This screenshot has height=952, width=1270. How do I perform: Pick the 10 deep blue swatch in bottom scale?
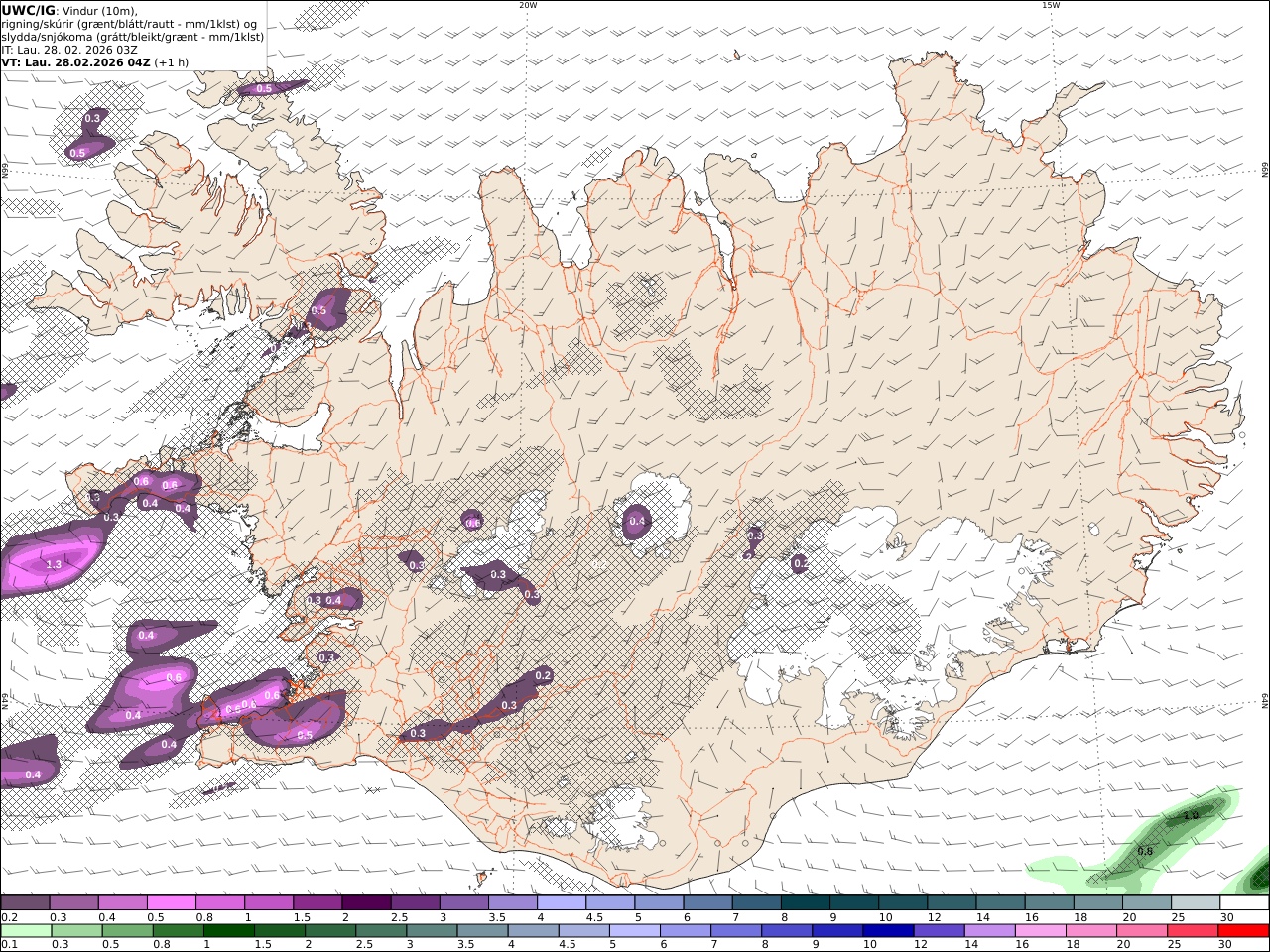[888, 930]
